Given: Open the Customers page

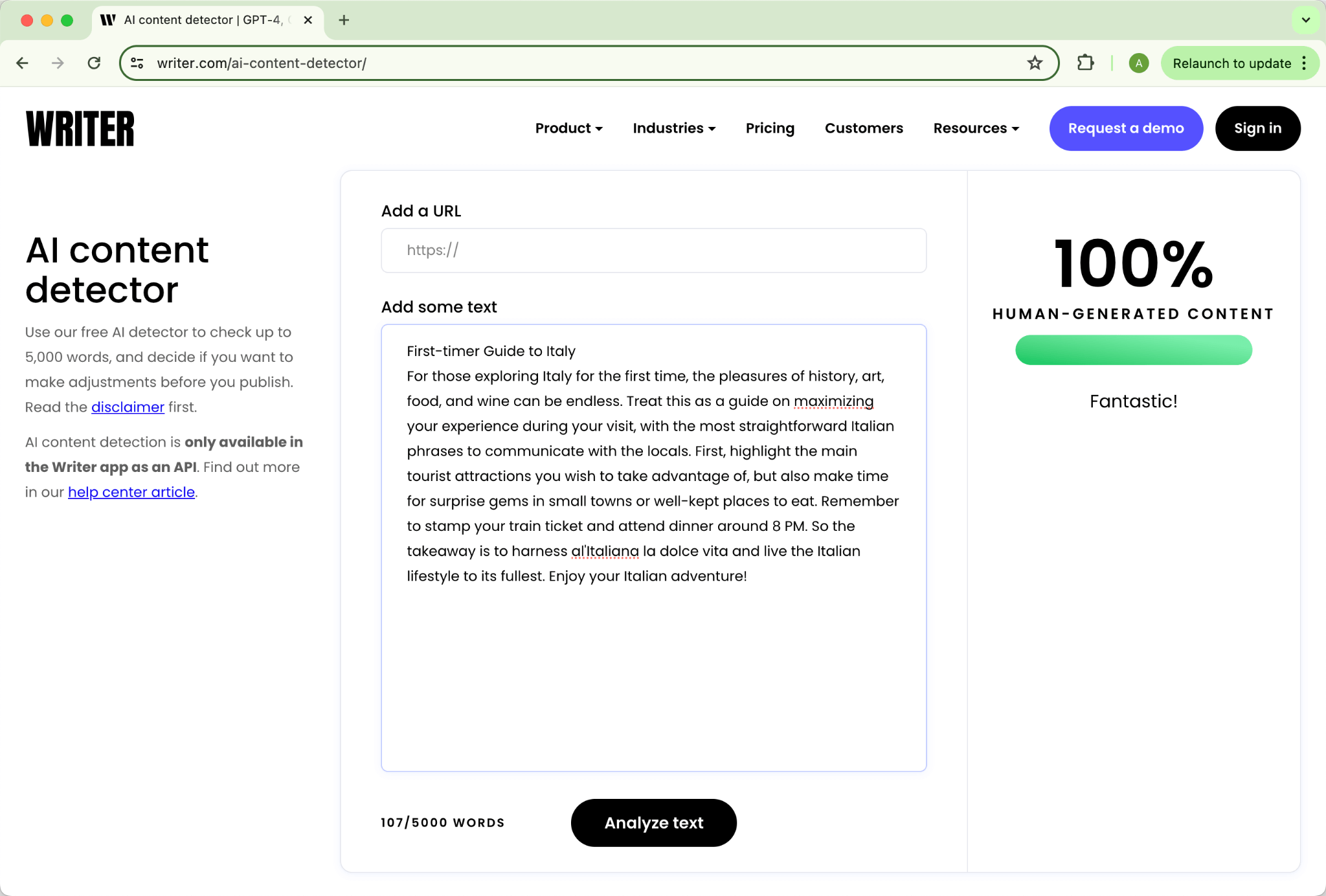Looking at the screenshot, I should [x=864, y=128].
